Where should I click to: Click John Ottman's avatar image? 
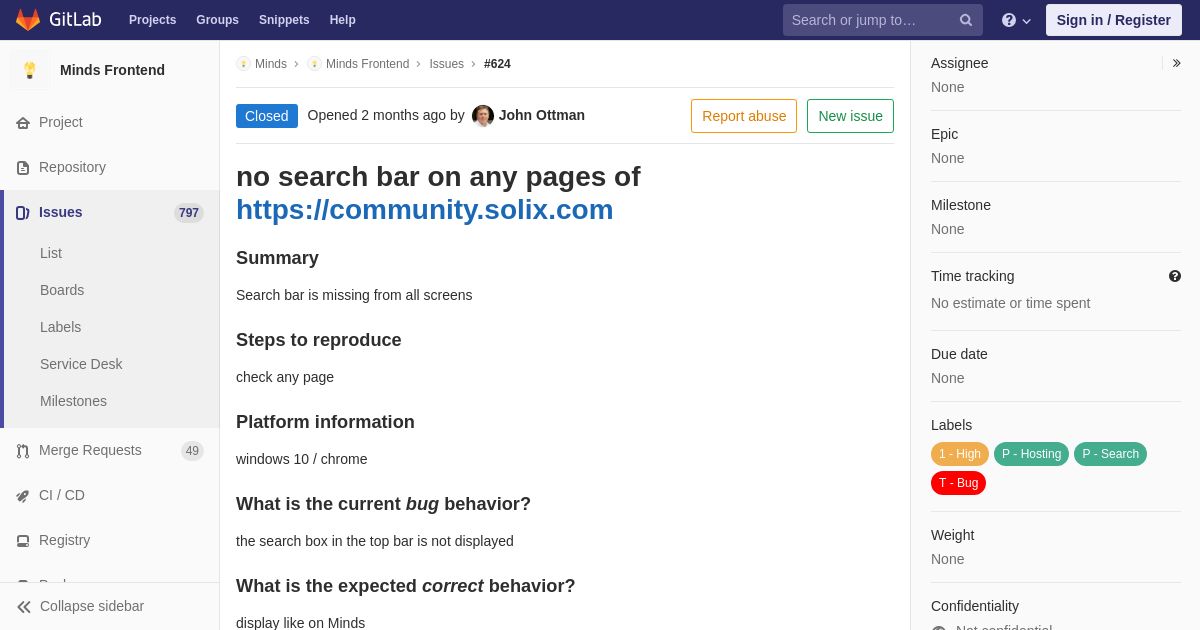click(x=483, y=116)
